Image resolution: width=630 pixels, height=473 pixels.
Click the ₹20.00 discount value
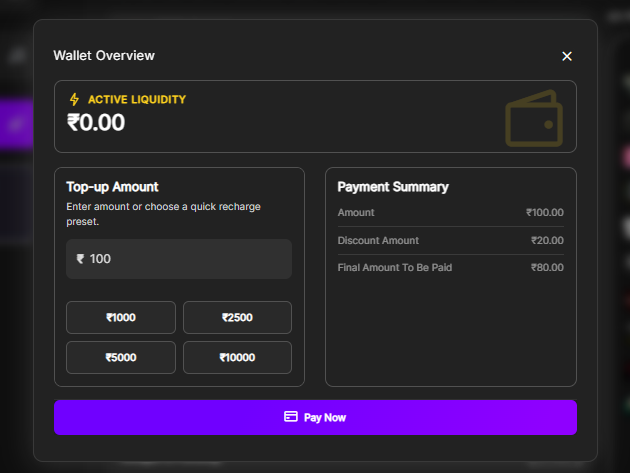click(547, 240)
